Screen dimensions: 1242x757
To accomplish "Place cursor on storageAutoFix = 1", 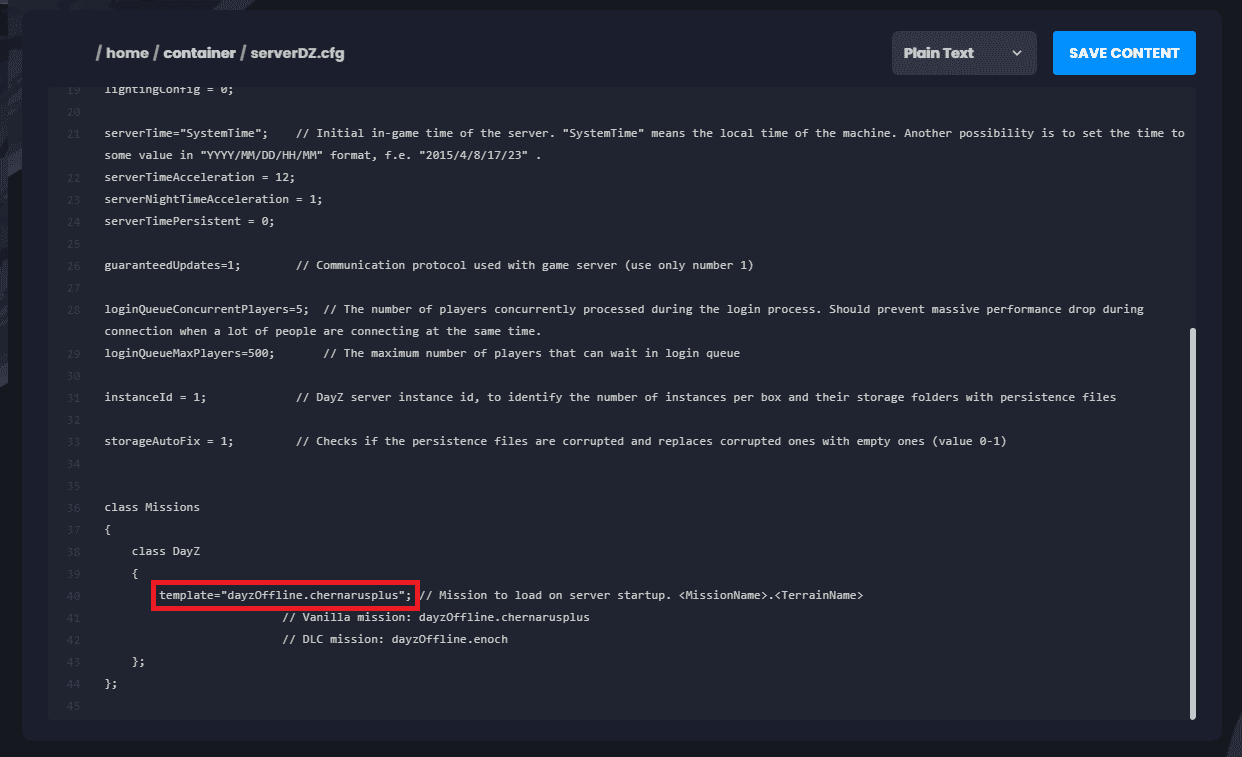I will (168, 441).
